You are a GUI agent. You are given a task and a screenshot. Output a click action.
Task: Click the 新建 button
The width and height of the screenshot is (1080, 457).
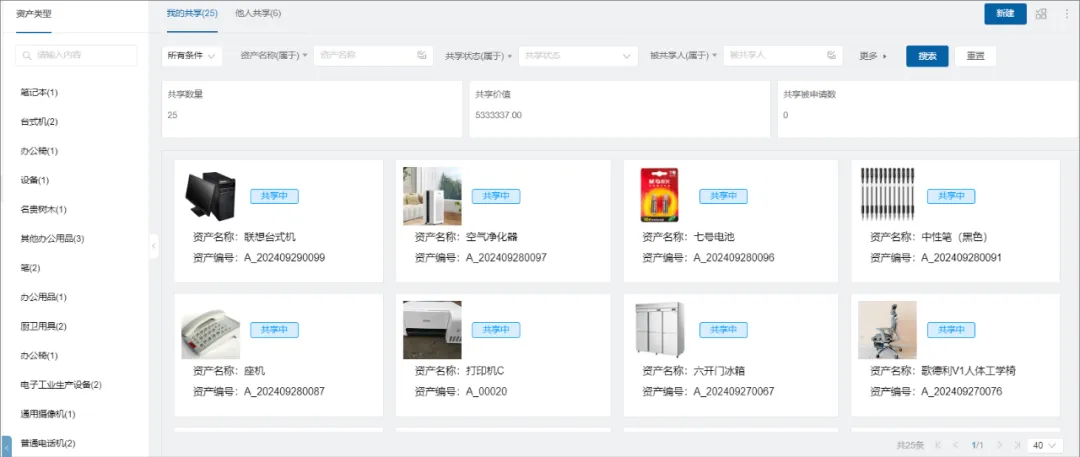click(x=1005, y=14)
